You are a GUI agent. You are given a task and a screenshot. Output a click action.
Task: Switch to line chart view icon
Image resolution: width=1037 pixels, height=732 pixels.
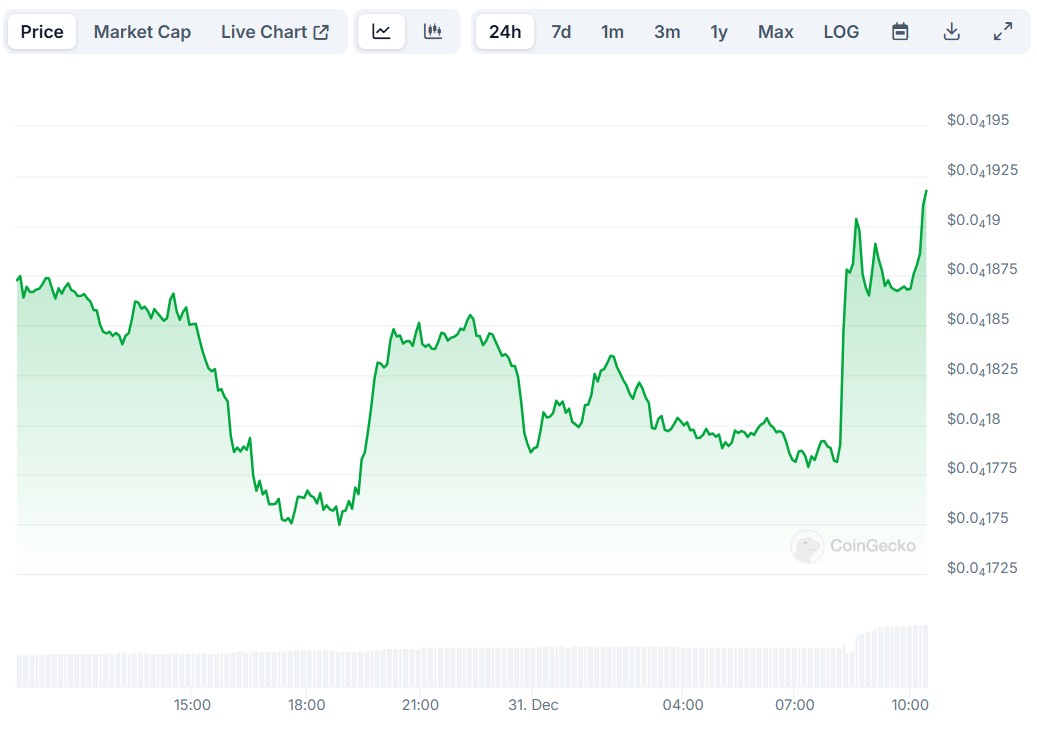coord(381,32)
